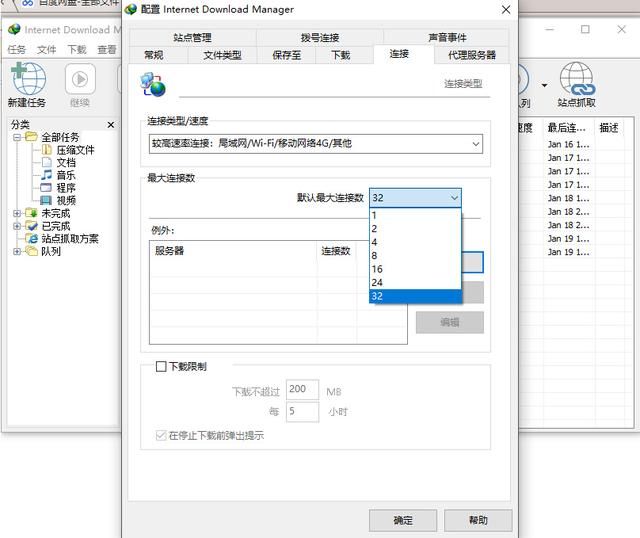Click 下载不超过 MB input field

(x=302, y=389)
